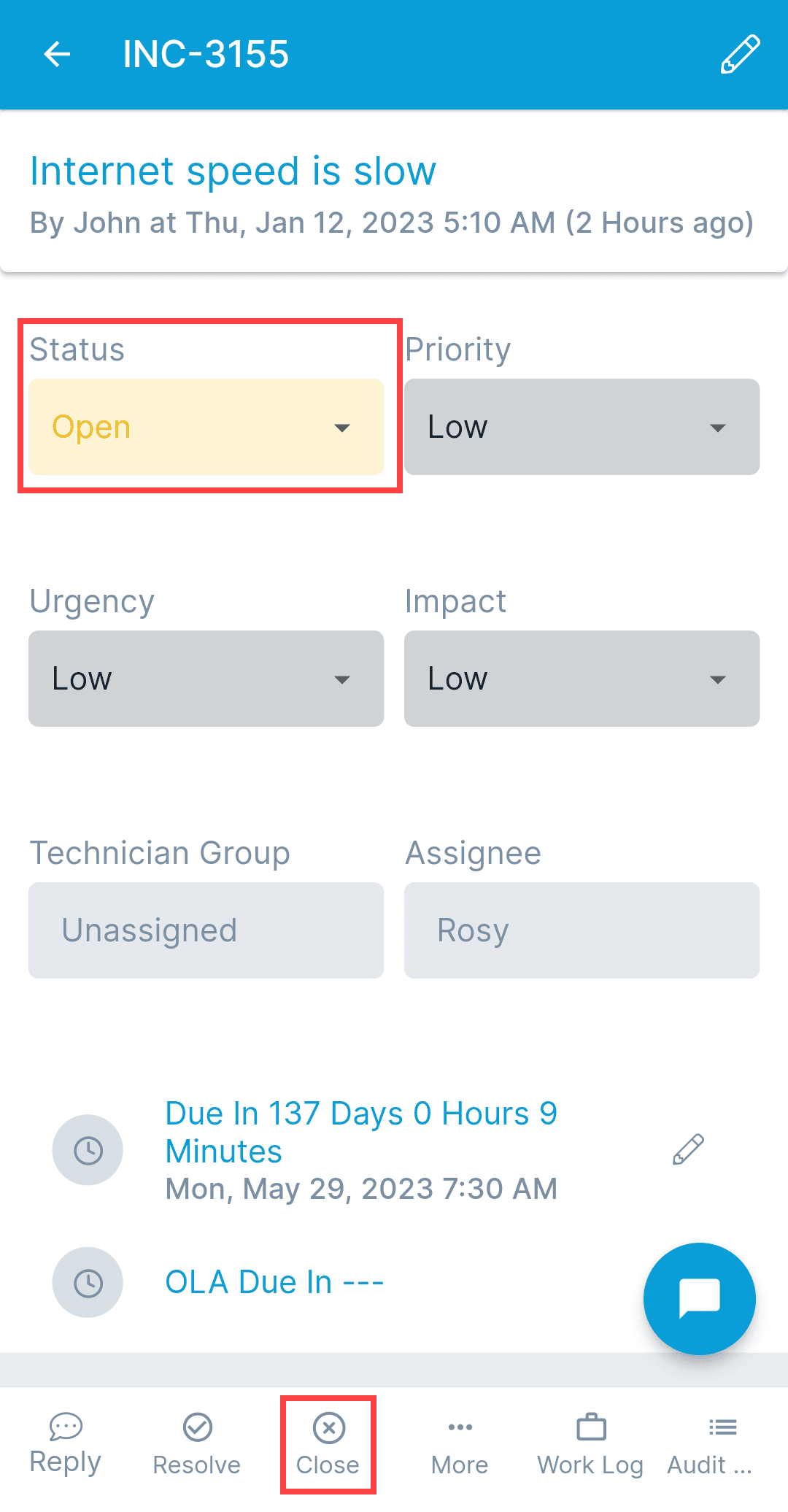Tap the clock icon beside OLA Due In

[87, 1282]
